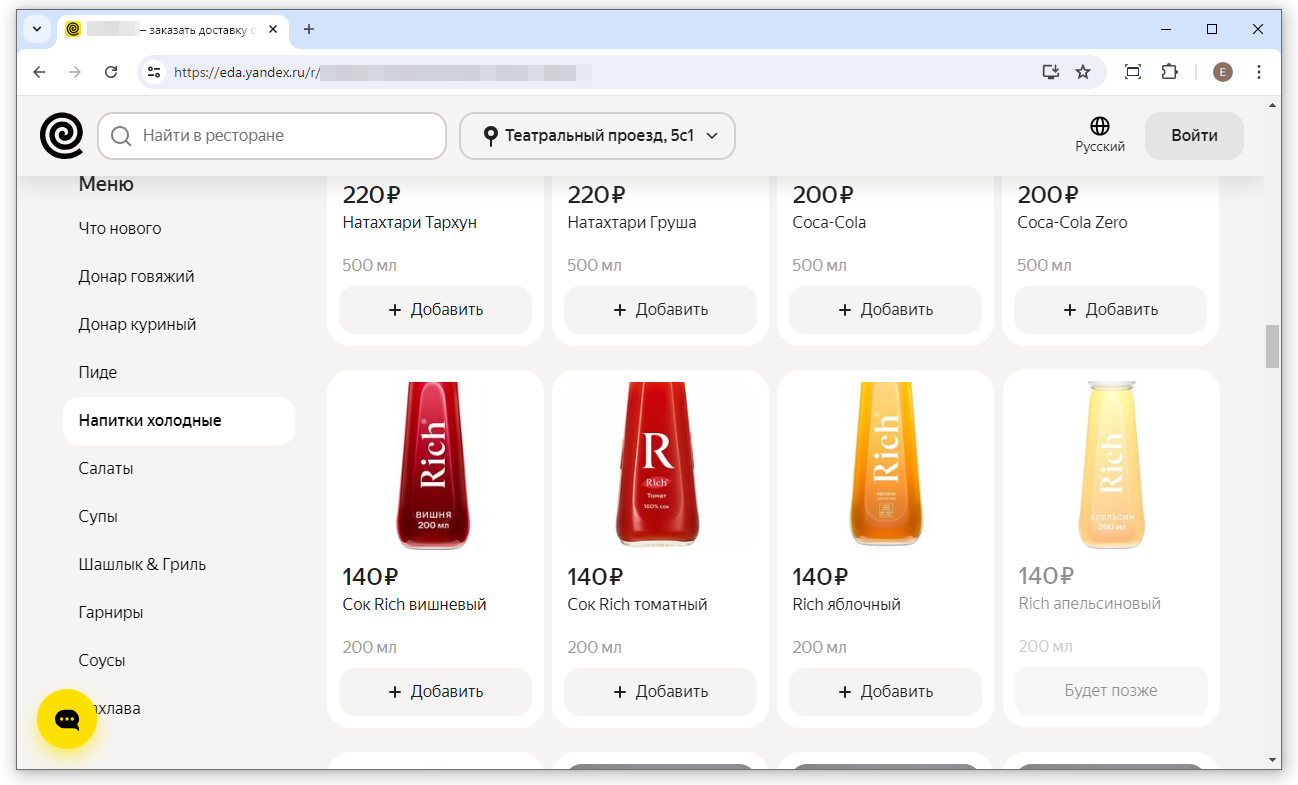Click the profile avatar in Chrome toolbar

[1222, 72]
